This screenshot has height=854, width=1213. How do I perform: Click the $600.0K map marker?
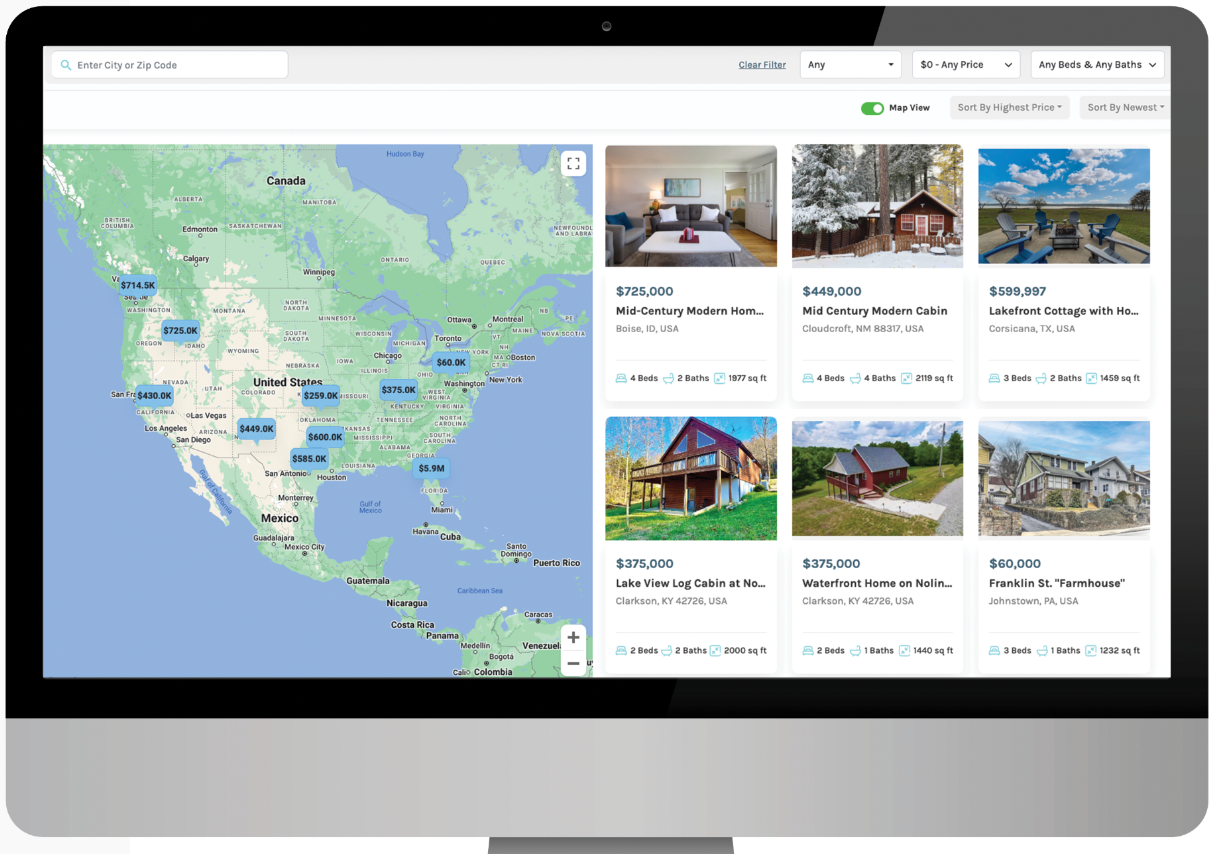click(x=326, y=438)
